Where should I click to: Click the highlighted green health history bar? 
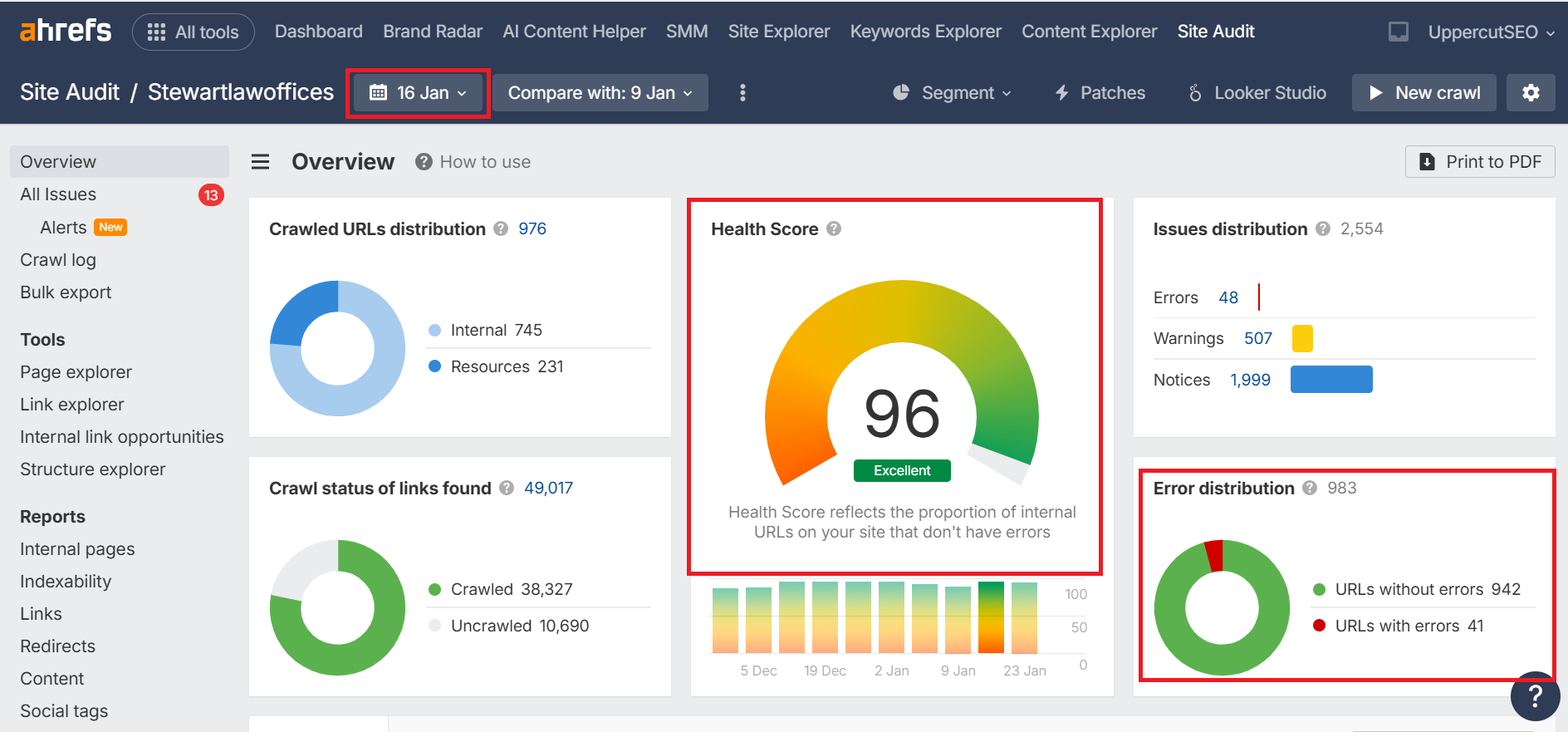991,617
